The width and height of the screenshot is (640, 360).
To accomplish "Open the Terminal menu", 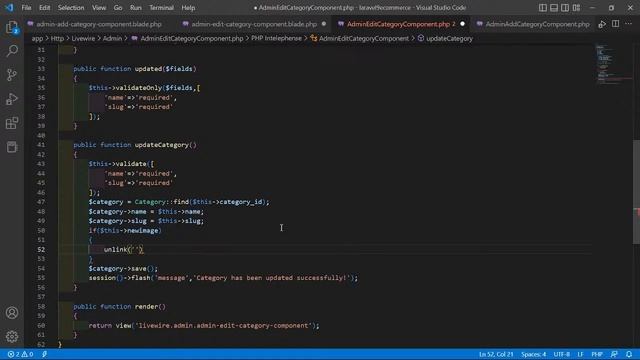I will point(161,8).
